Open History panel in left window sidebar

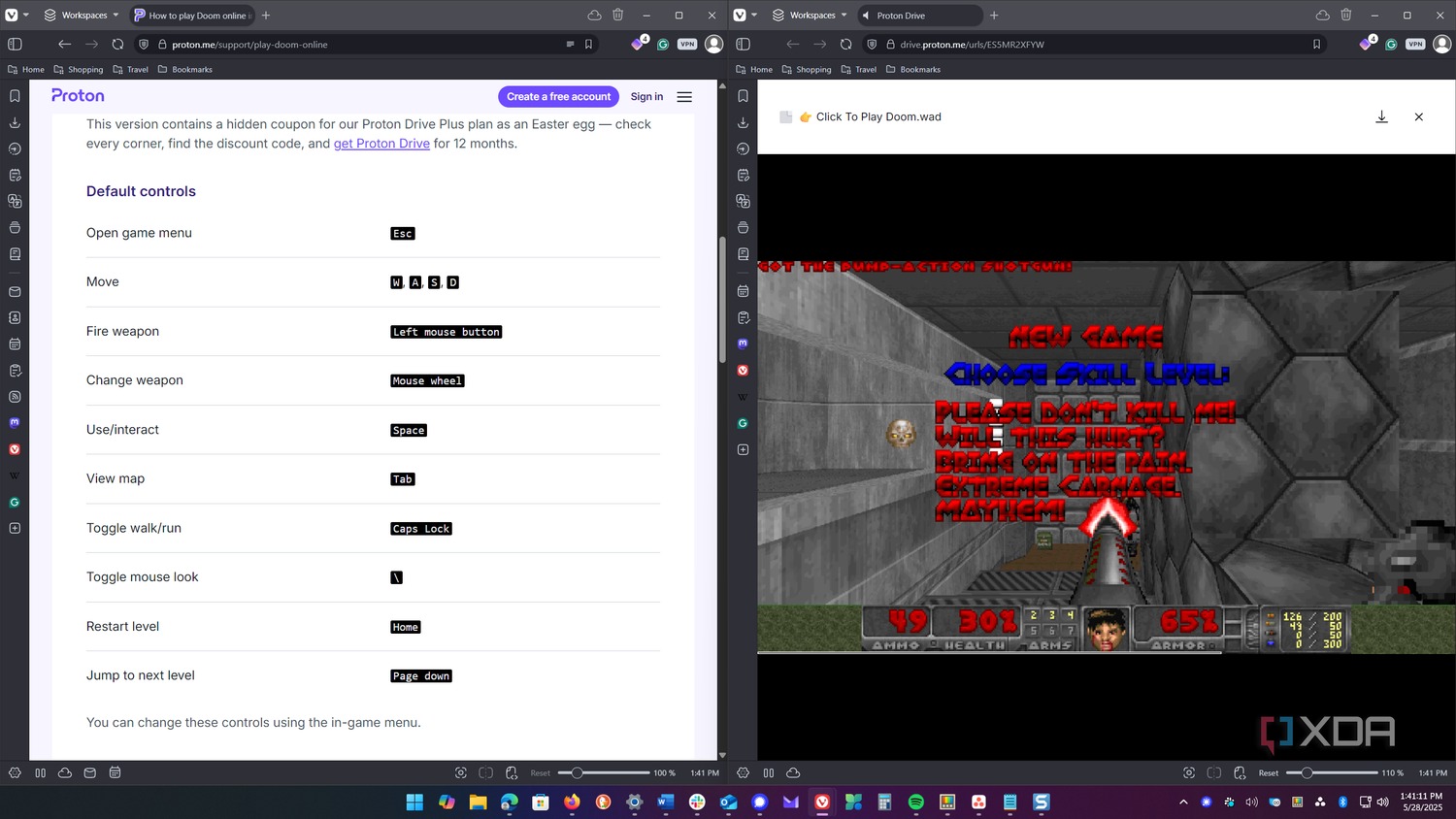(x=15, y=148)
